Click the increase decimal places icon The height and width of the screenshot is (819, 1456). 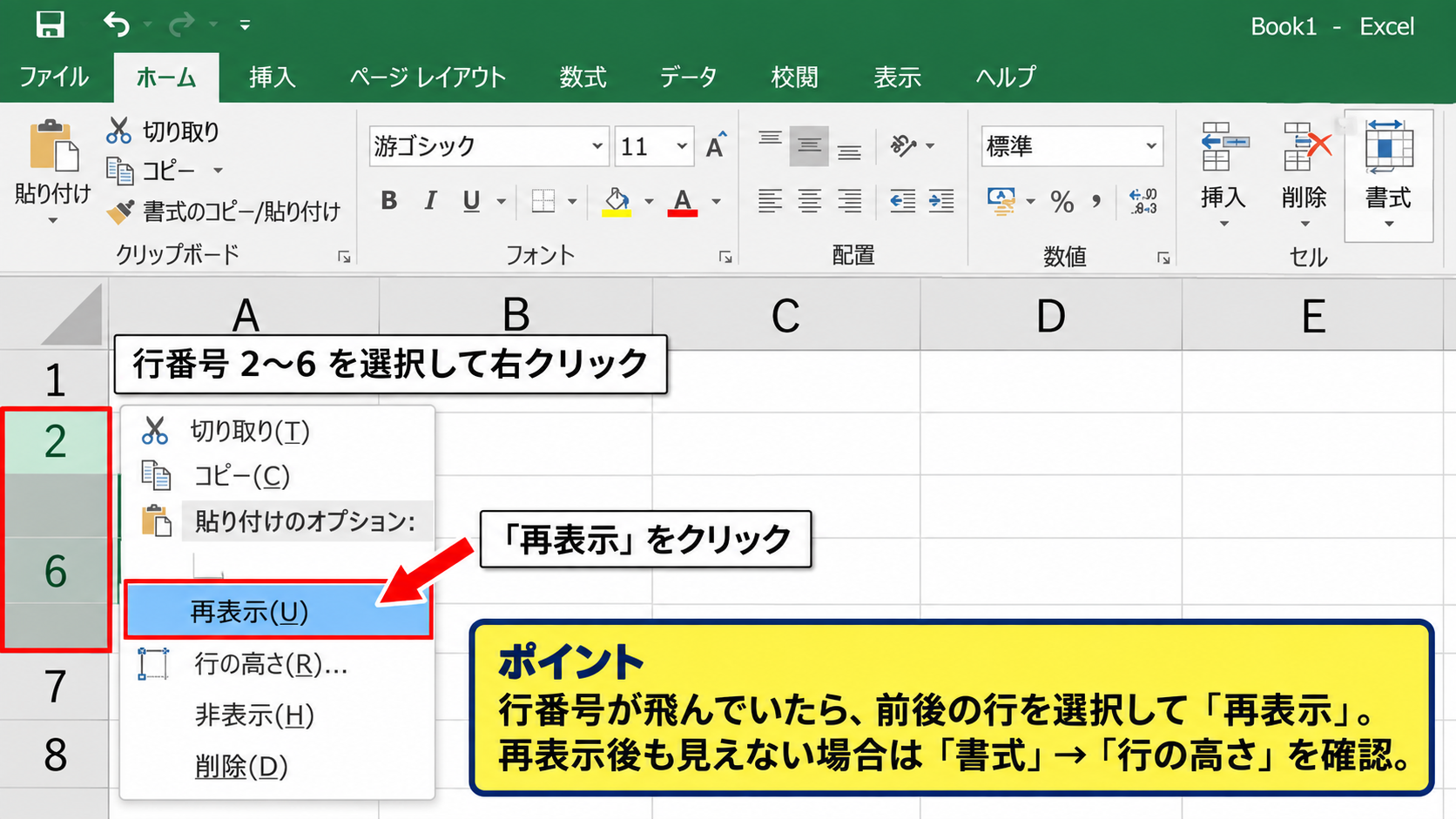click(x=1143, y=201)
